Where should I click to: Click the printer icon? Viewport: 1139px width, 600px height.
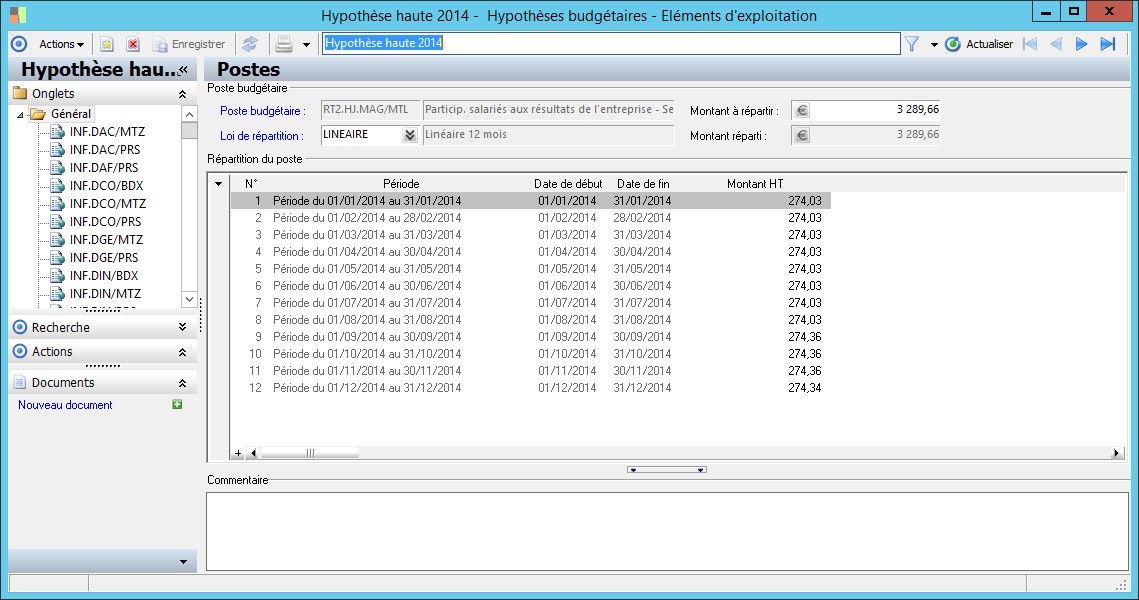284,44
